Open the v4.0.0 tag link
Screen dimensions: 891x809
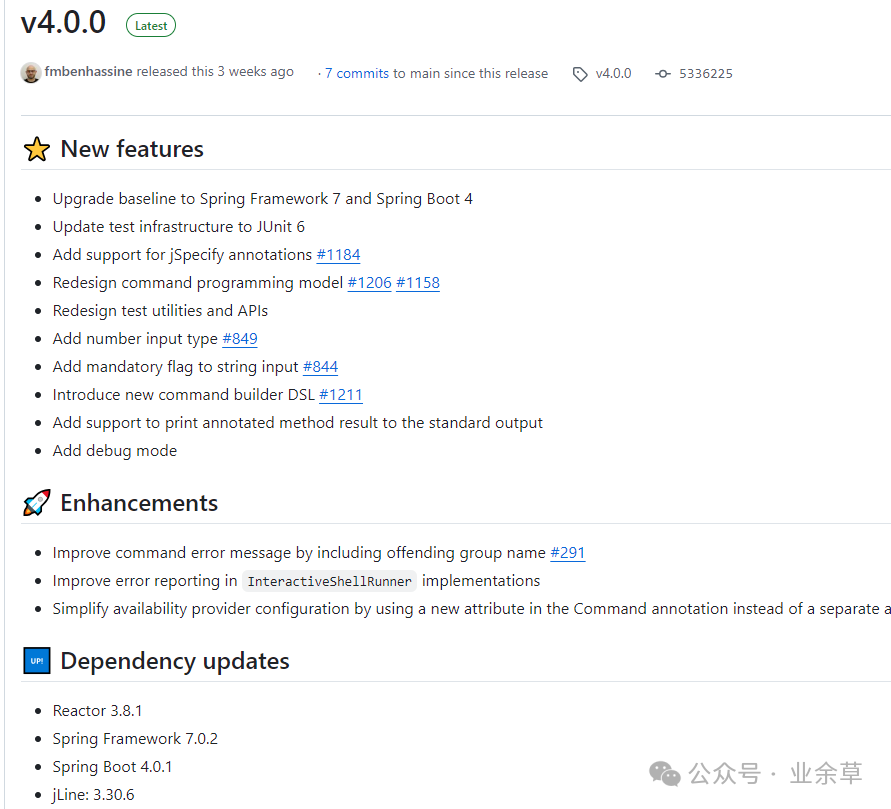(x=613, y=73)
